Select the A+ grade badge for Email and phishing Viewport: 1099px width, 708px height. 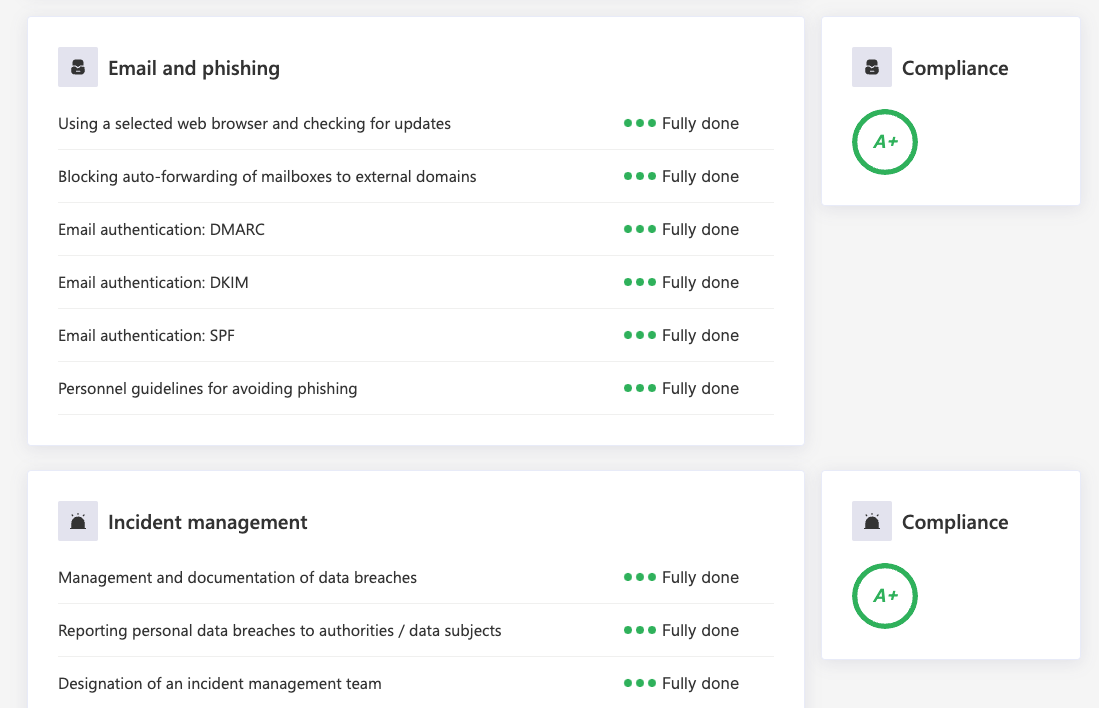click(885, 142)
